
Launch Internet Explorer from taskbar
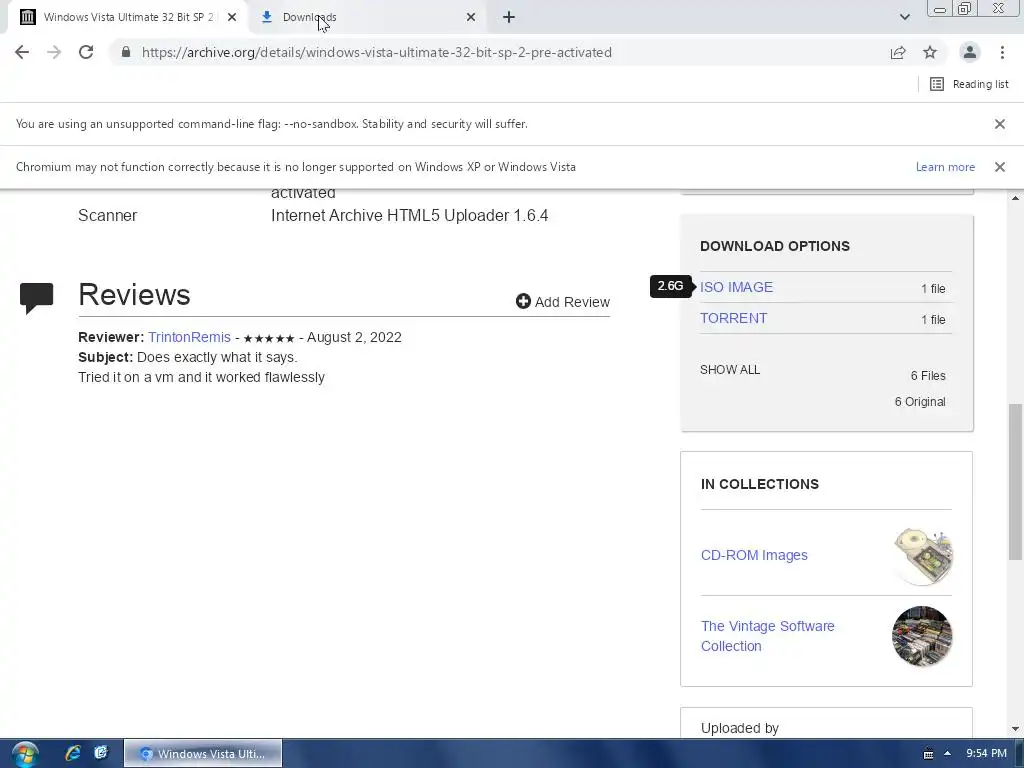[x=72, y=754]
